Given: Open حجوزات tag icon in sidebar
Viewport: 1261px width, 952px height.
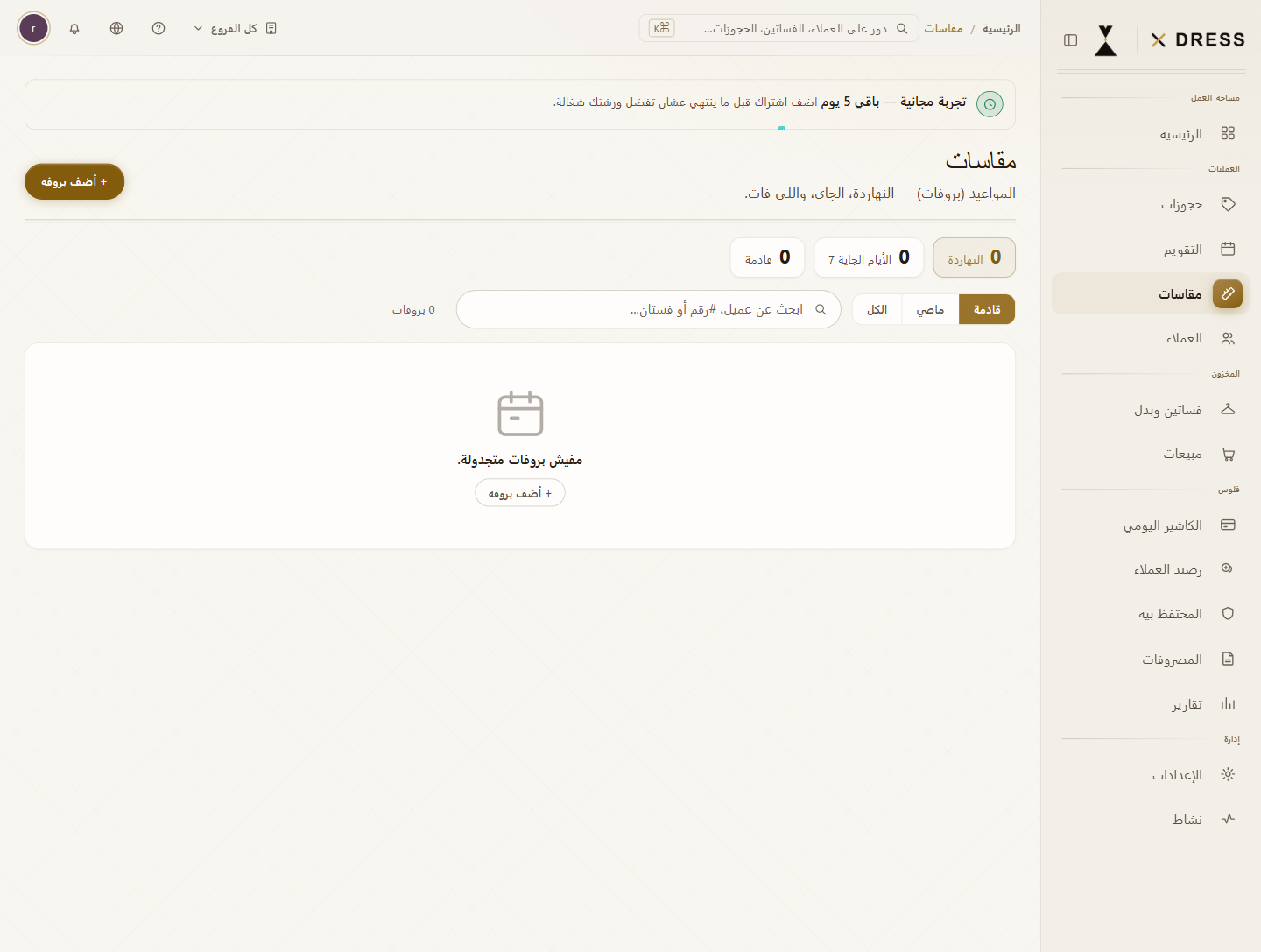Looking at the screenshot, I should (1228, 204).
